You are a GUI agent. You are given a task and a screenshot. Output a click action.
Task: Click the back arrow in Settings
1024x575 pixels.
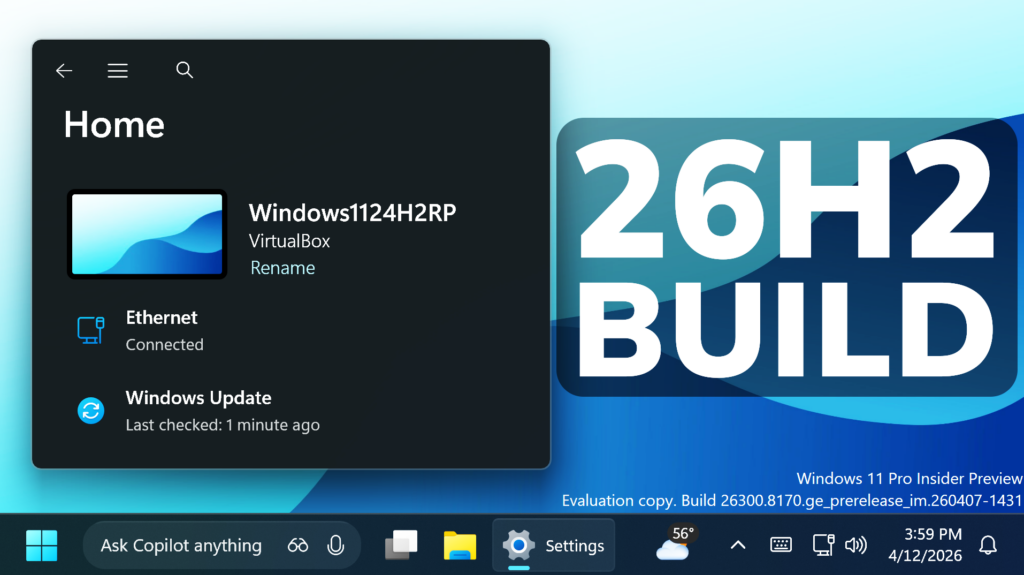click(x=64, y=71)
